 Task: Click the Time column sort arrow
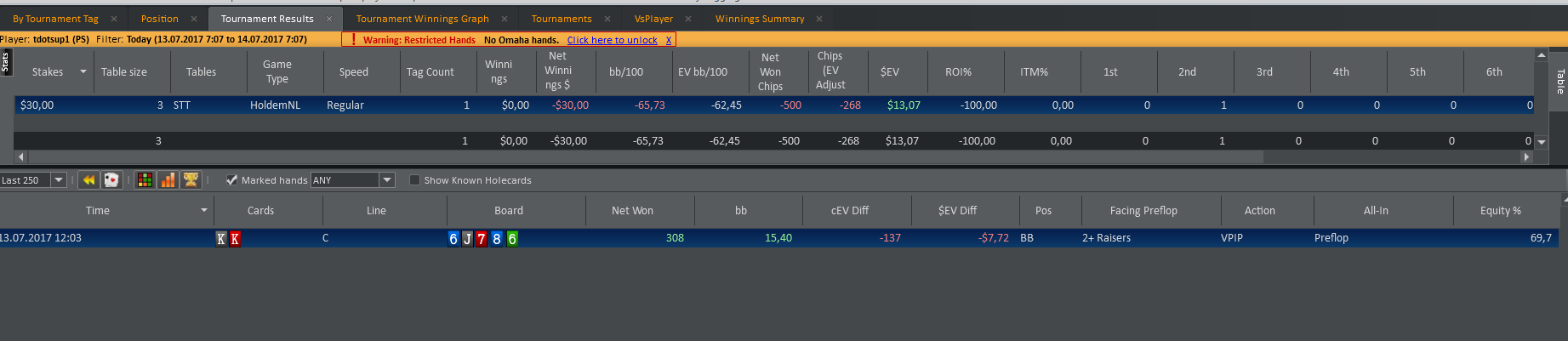pyautogui.click(x=204, y=210)
